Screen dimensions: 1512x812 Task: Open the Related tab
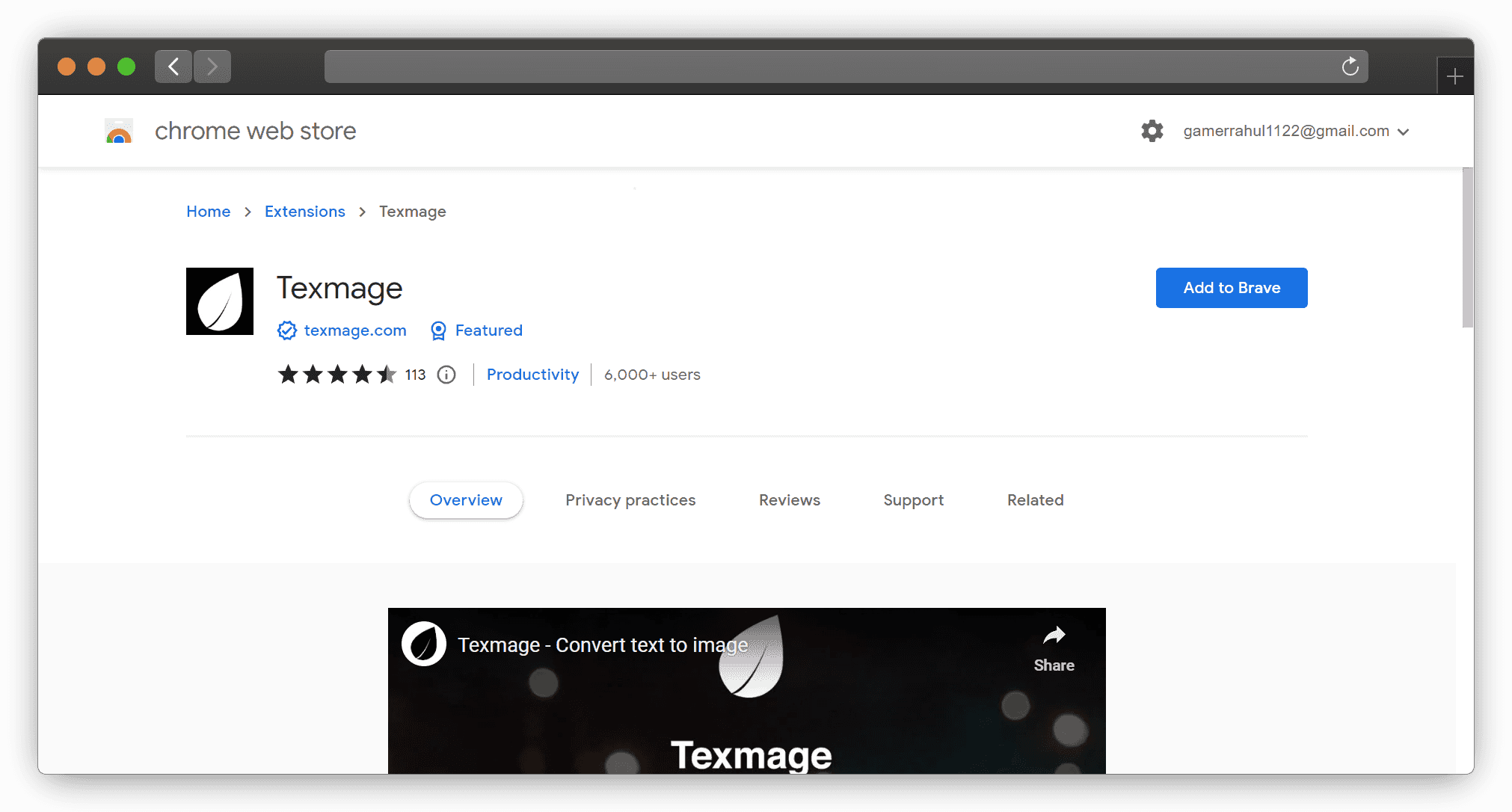click(x=1036, y=500)
